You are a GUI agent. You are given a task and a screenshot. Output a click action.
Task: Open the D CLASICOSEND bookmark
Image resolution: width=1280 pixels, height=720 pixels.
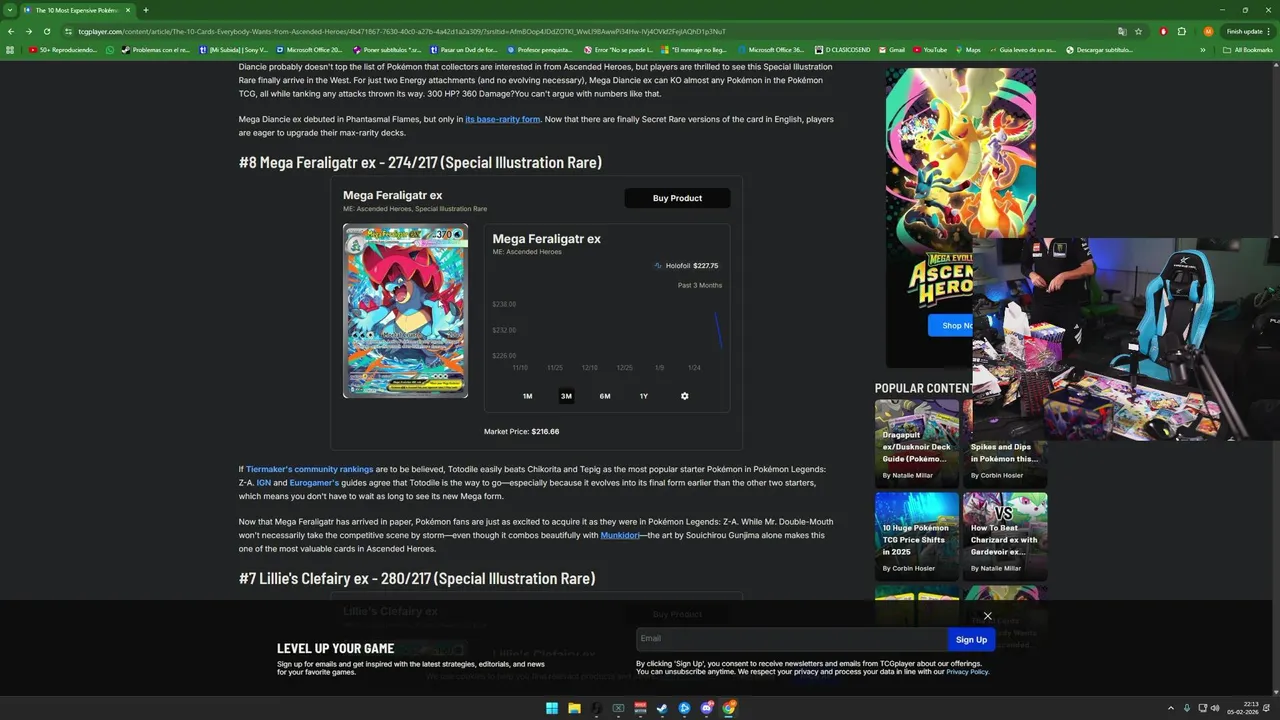843,49
